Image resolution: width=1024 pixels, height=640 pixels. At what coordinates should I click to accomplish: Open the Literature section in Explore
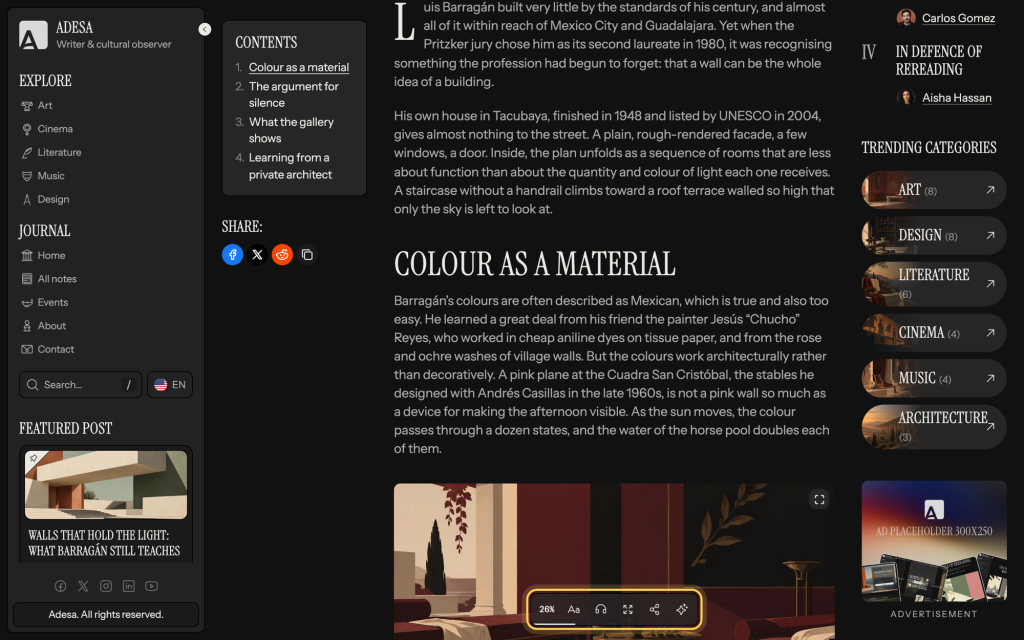[x=51, y=152]
